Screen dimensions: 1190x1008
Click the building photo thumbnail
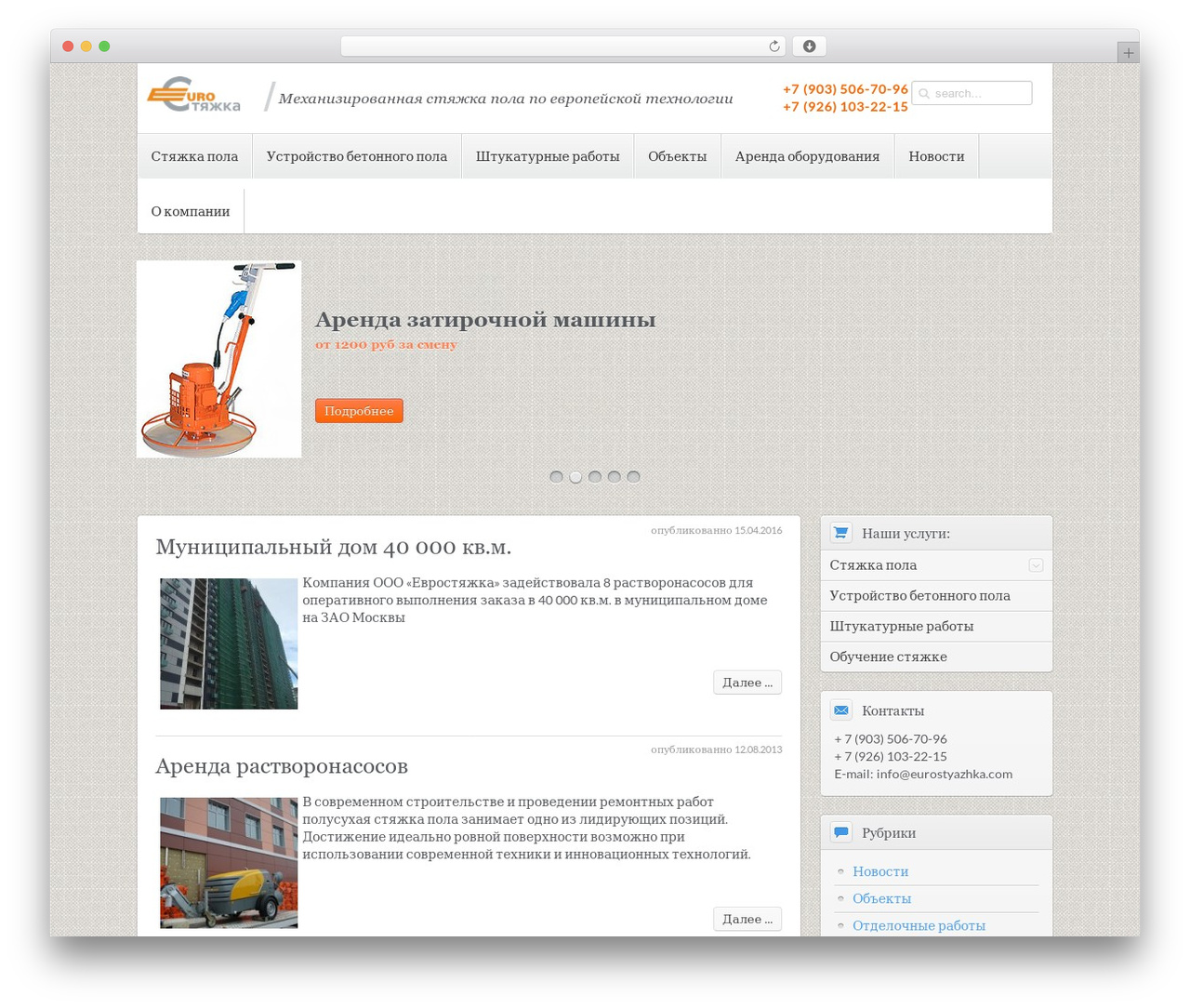[x=229, y=643]
